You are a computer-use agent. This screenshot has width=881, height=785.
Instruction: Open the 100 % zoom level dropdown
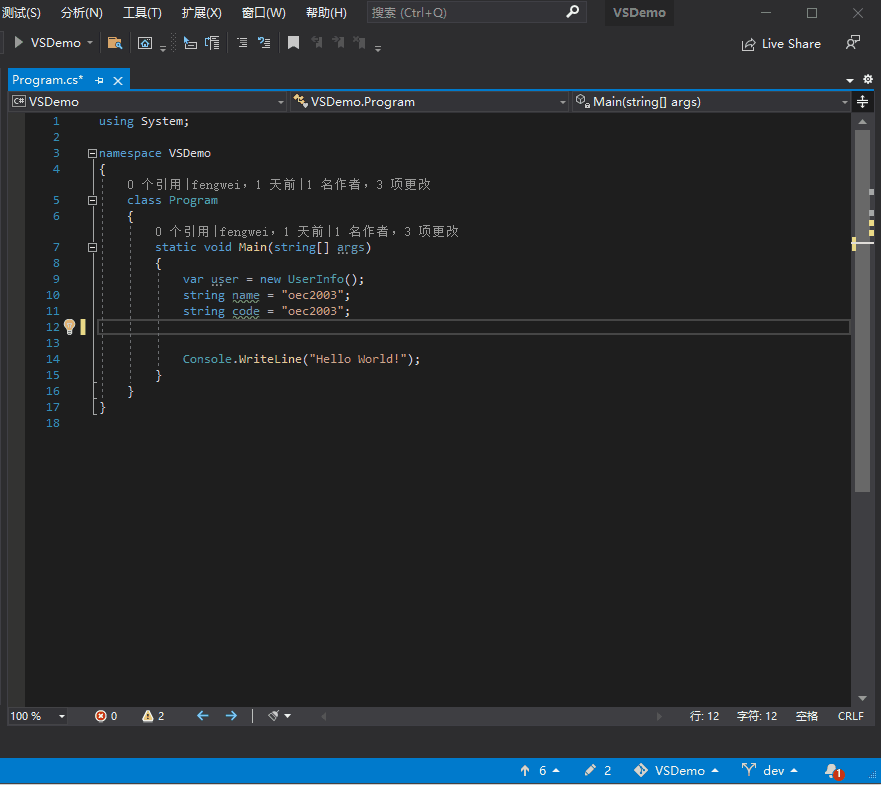(x=61, y=716)
